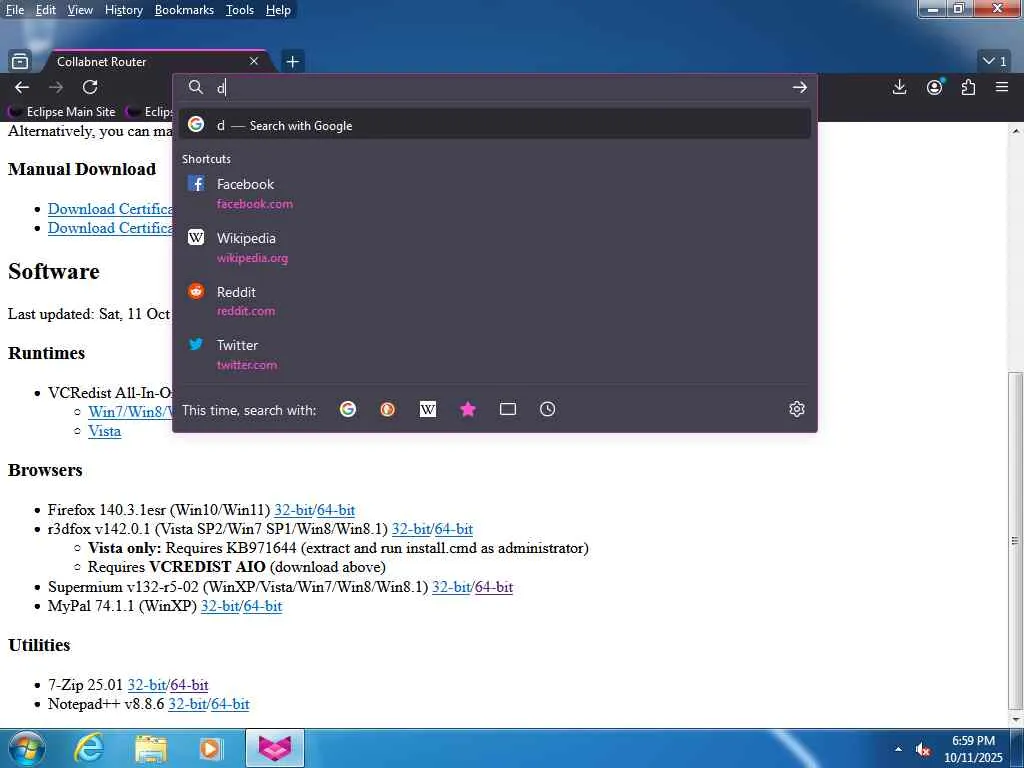Search open tabs with the tab icon
Viewport: 1024px width, 768px height.
[x=508, y=409]
